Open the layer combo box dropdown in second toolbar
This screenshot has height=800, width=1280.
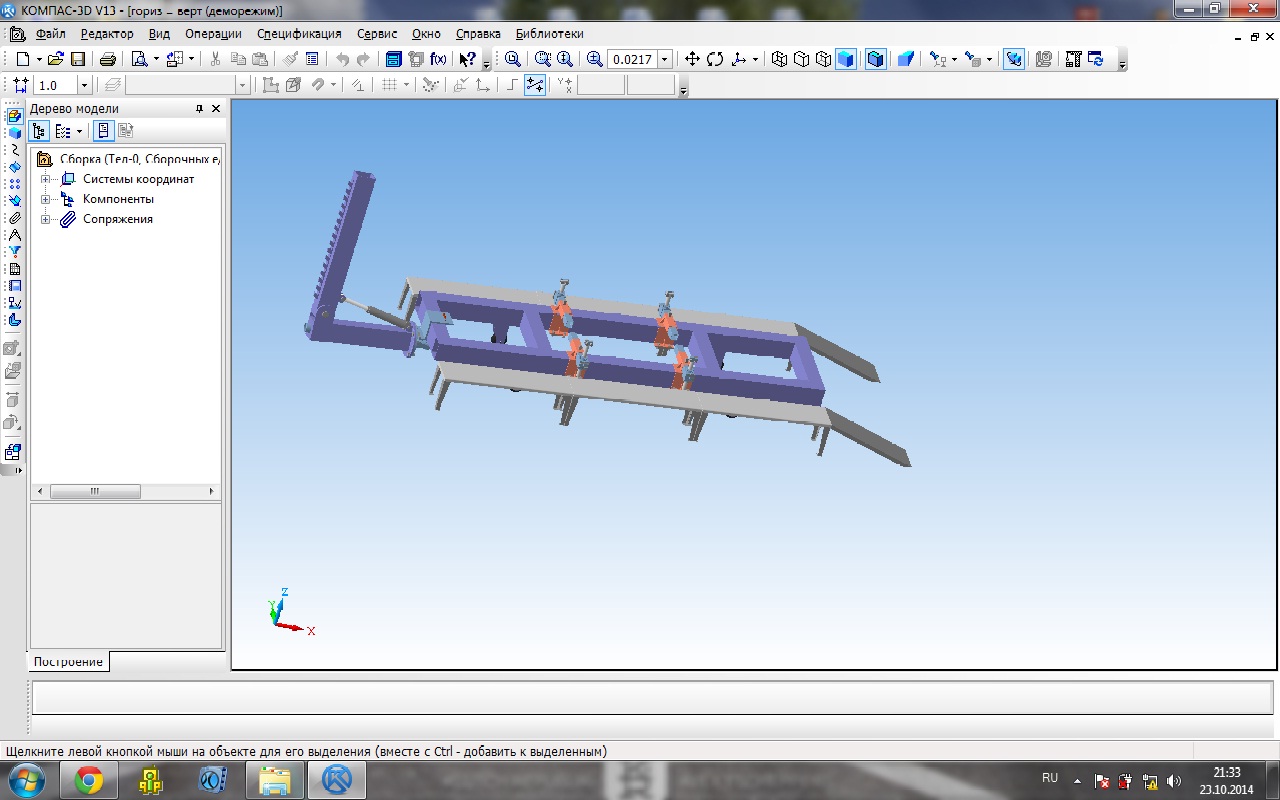point(241,85)
